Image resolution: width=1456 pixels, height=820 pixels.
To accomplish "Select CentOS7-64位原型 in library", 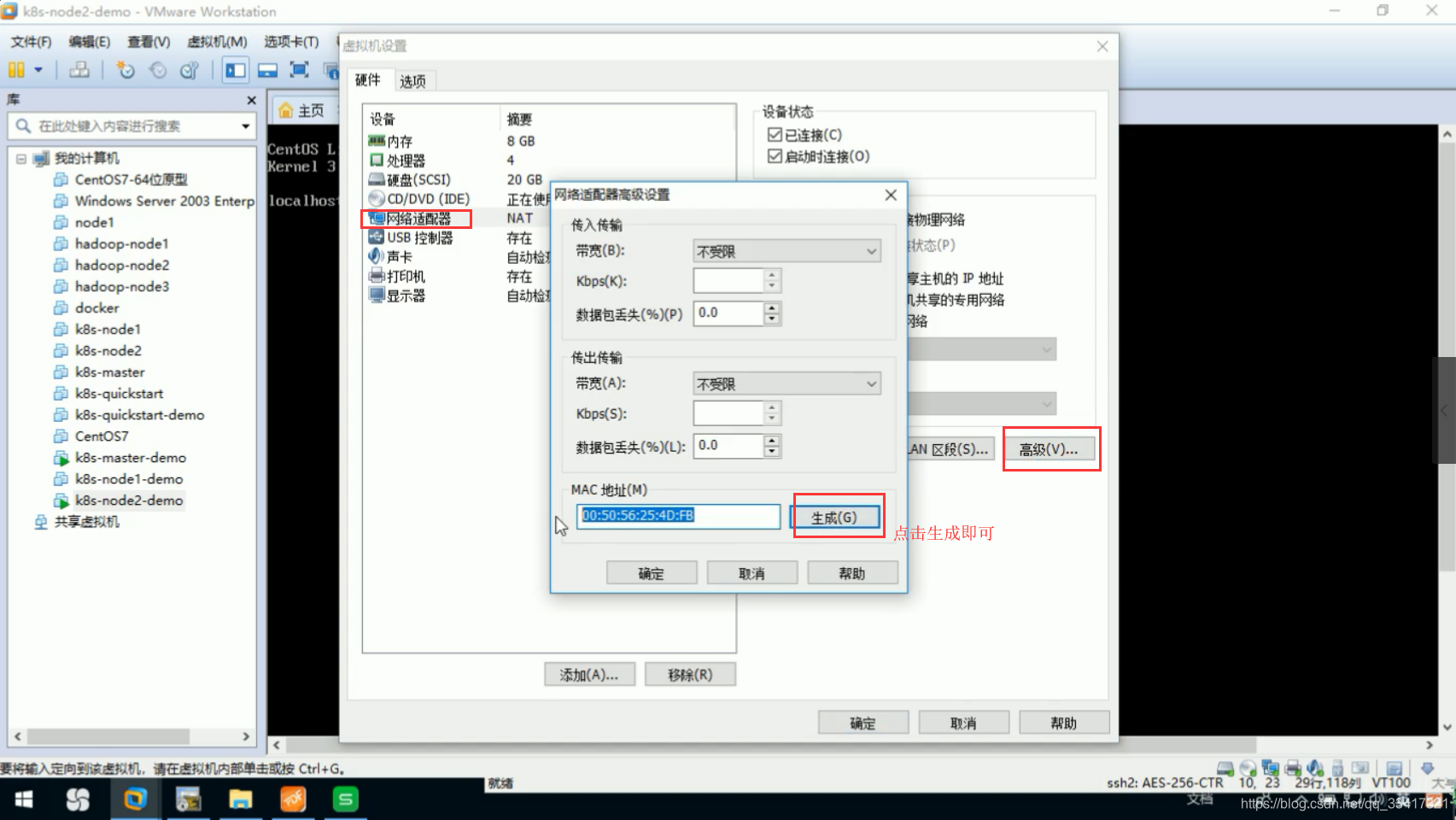I will tap(131, 179).
